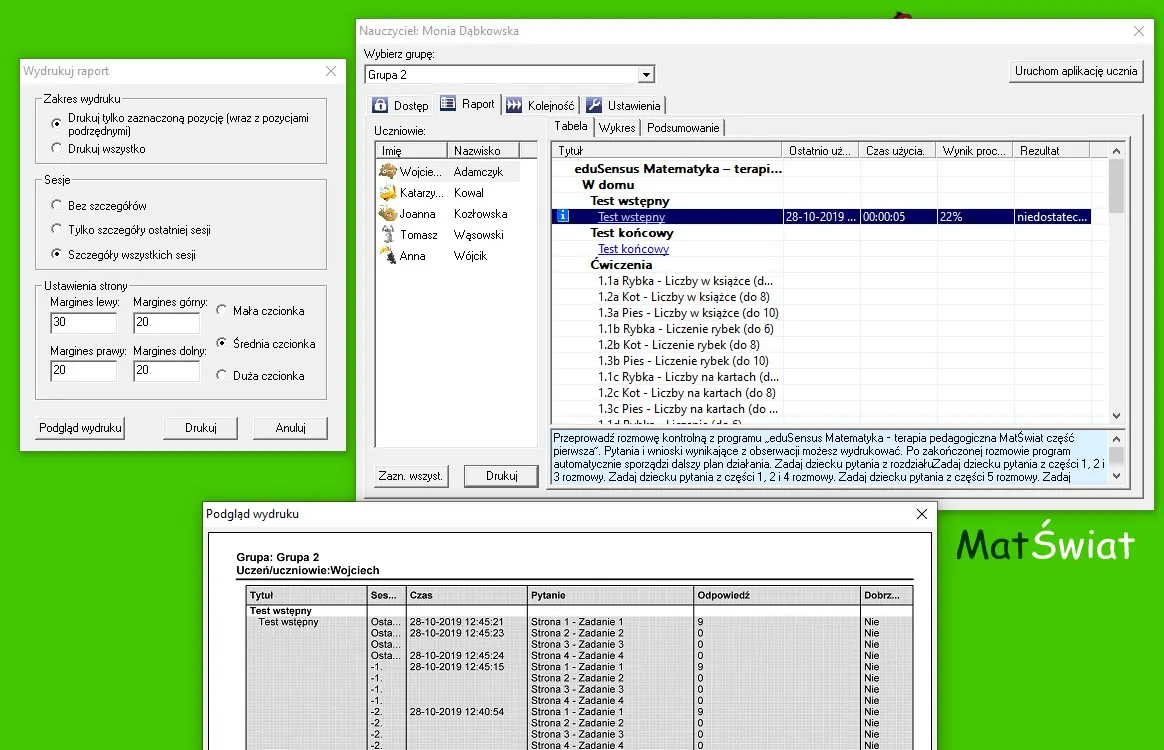This screenshot has width=1164, height=750.
Task: Click Katarzyna Kowal's fish avatar
Action: point(388,192)
